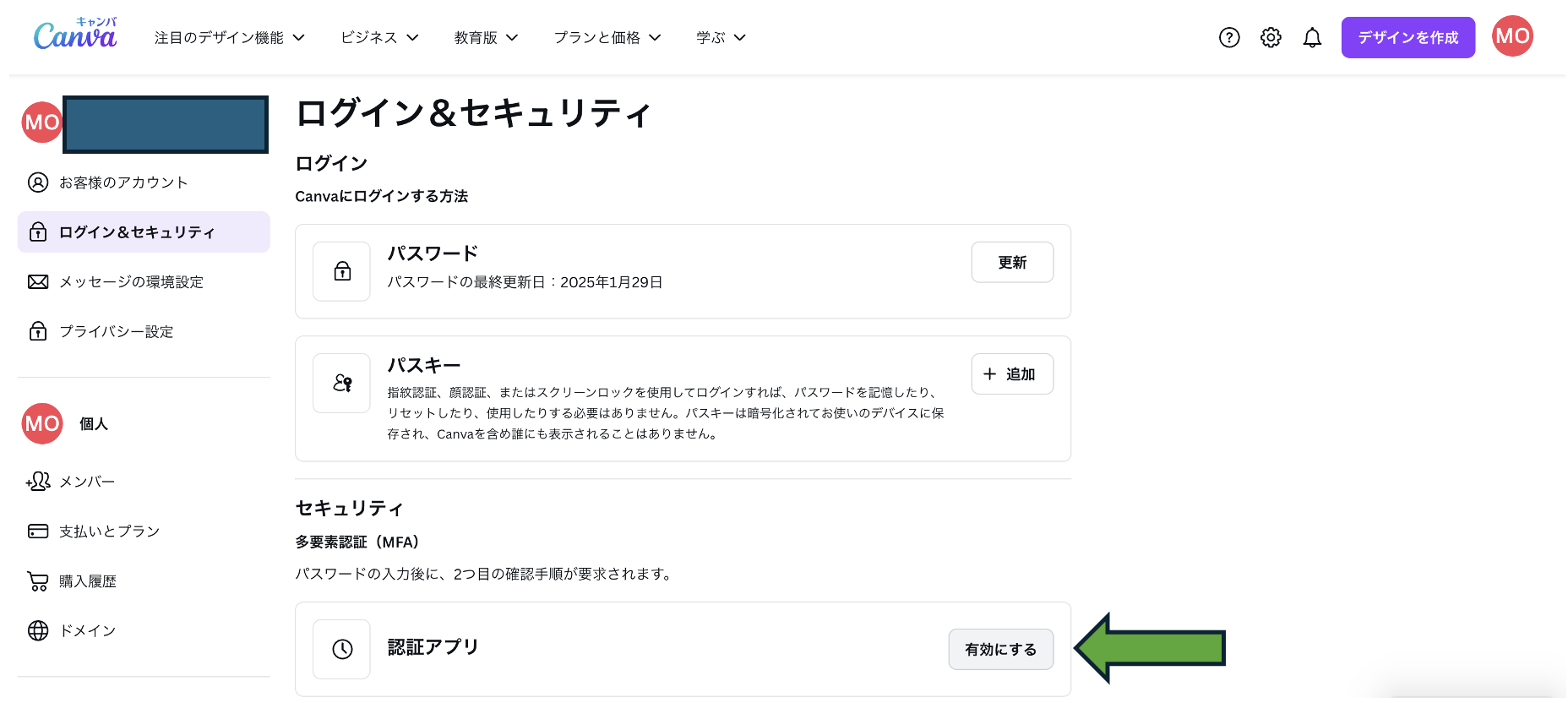Viewport: 1568px width, 703px height.
Task: Enable the 認証アプリ MFA option
Action: coord(1000,649)
